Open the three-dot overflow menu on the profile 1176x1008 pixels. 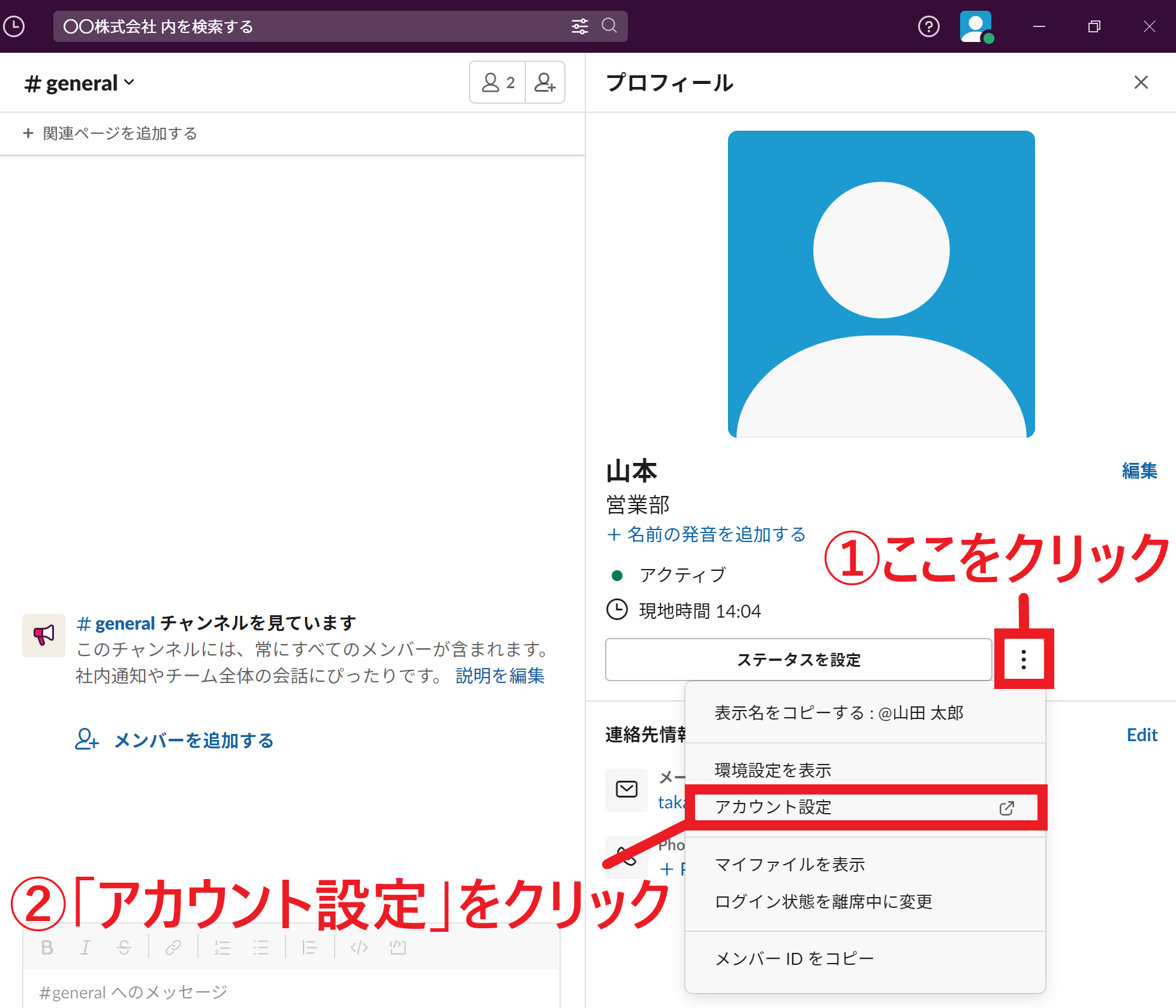[x=1024, y=660]
